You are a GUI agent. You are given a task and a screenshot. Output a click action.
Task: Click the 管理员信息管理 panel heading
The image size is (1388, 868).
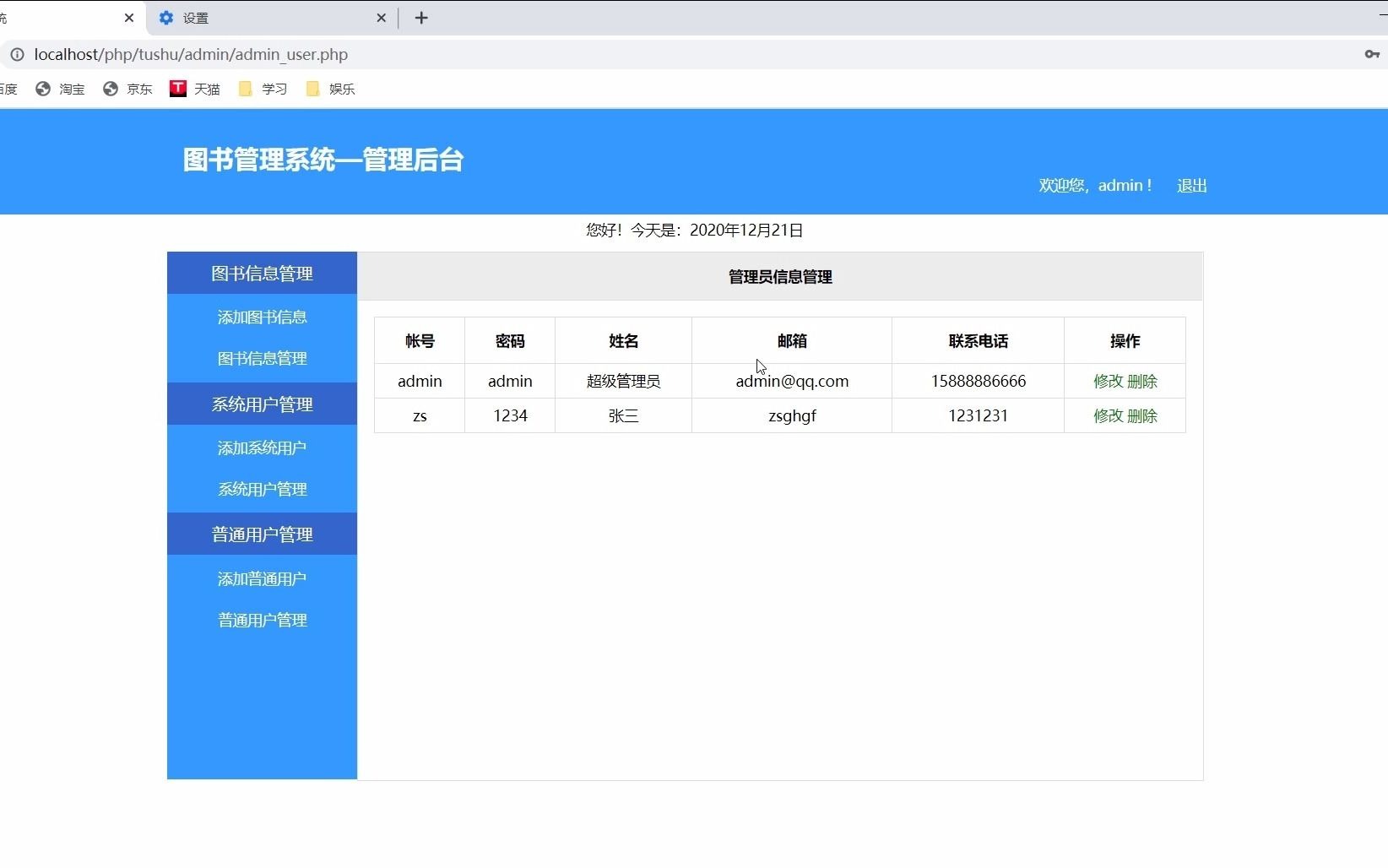780,277
